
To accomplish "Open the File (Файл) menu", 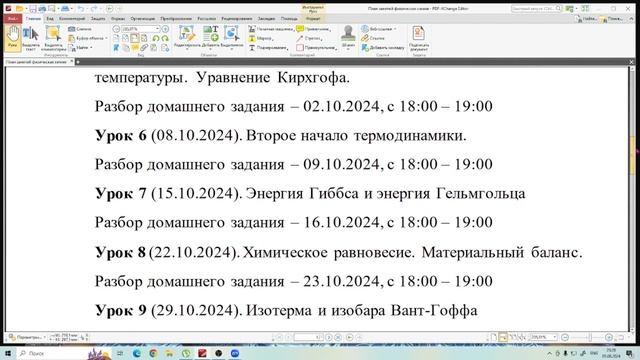I will (x=13, y=19).
